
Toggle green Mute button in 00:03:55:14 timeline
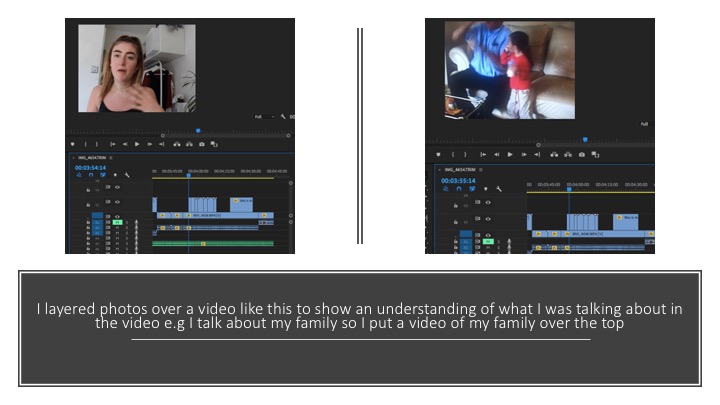[488, 241]
